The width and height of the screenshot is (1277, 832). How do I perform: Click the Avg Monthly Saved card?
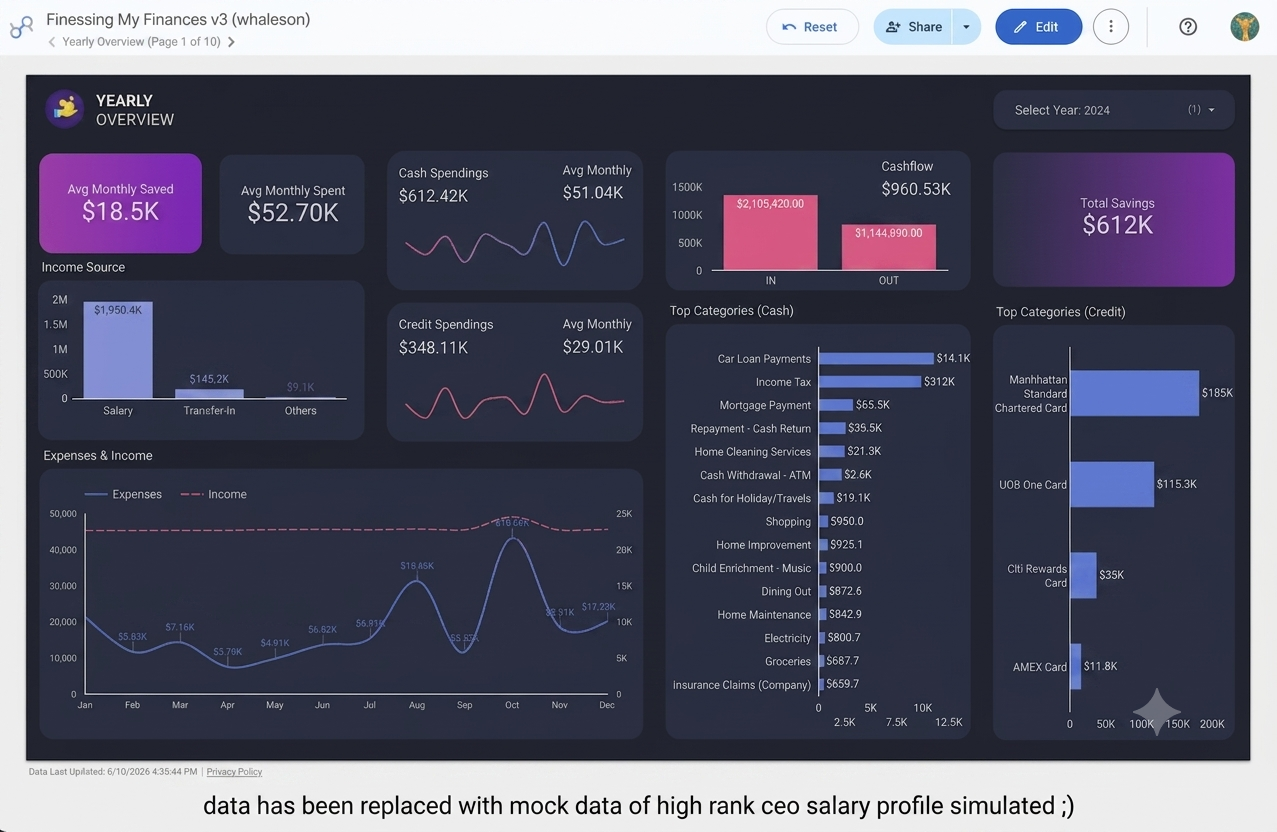pyautogui.click(x=120, y=203)
